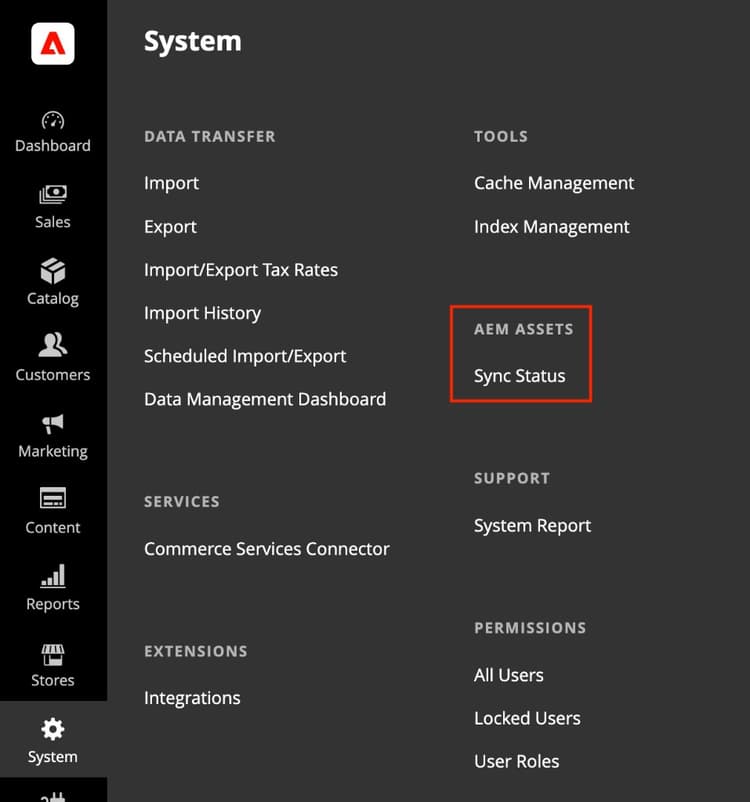The width and height of the screenshot is (750, 802).
Task: Click the DATA TRANSFER section heading
Action: coord(210,137)
